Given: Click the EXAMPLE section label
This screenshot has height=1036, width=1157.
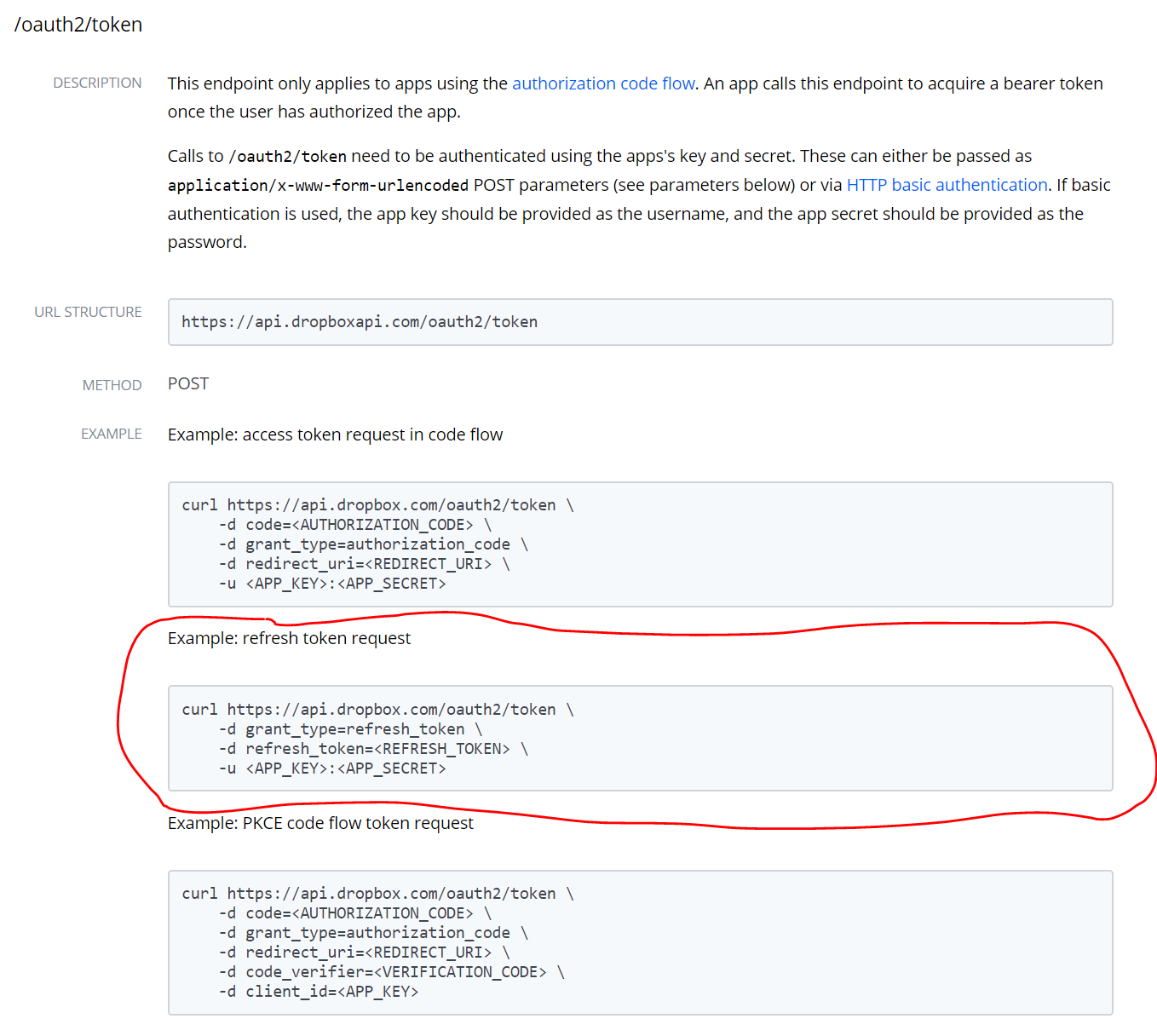Looking at the screenshot, I should [x=111, y=434].
